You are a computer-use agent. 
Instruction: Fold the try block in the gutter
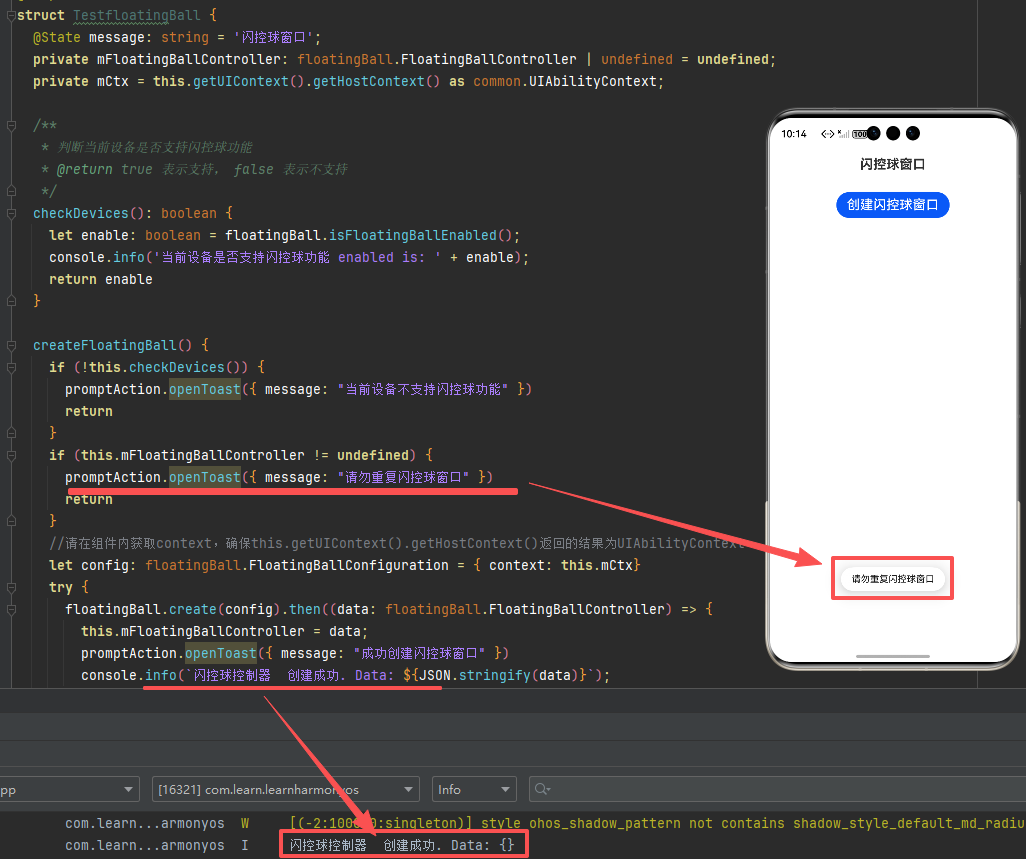(11, 587)
